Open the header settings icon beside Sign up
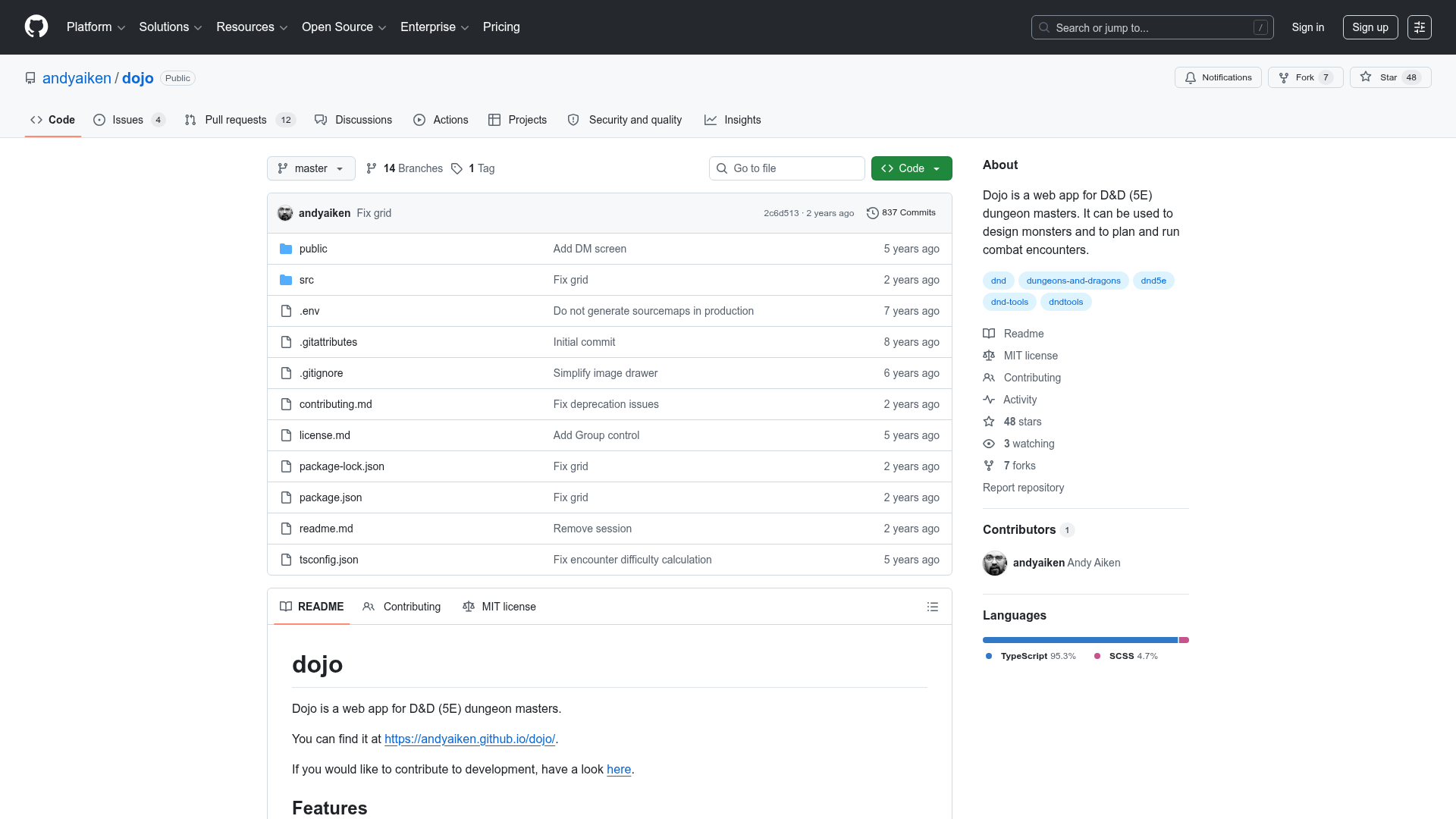 click(x=1419, y=27)
